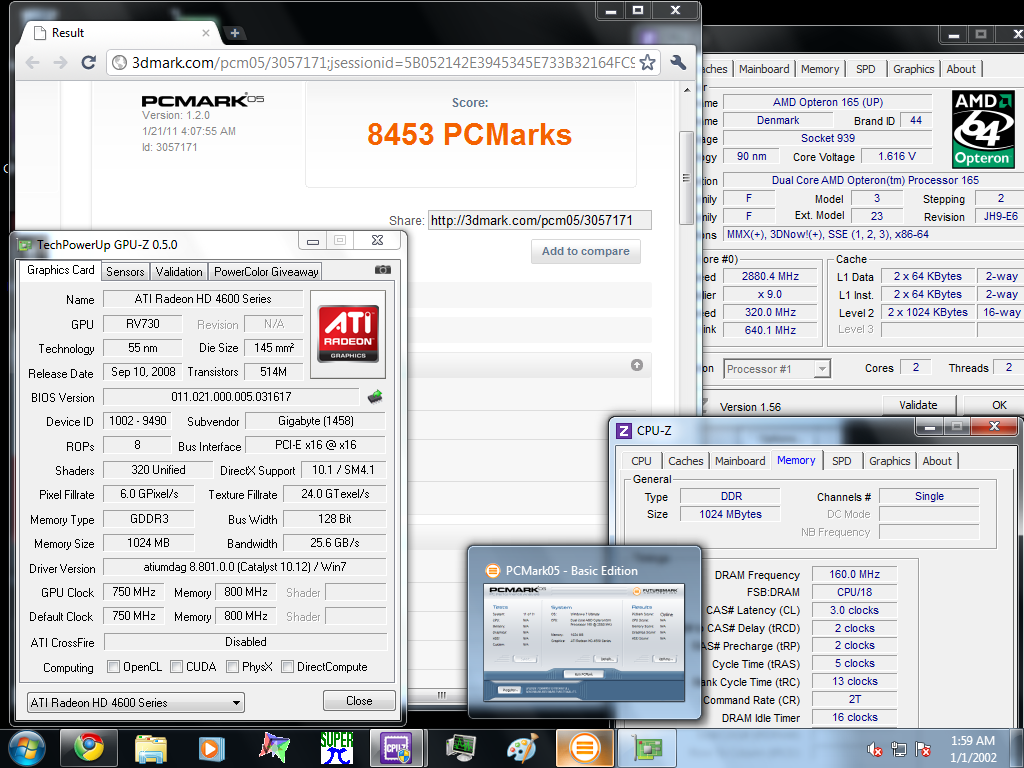Image resolution: width=1024 pixels, height=768 pixels.
Task: Select the Graphics Card tab in GPU-Z
Action: pyautogui.click(x=61, y=270)
